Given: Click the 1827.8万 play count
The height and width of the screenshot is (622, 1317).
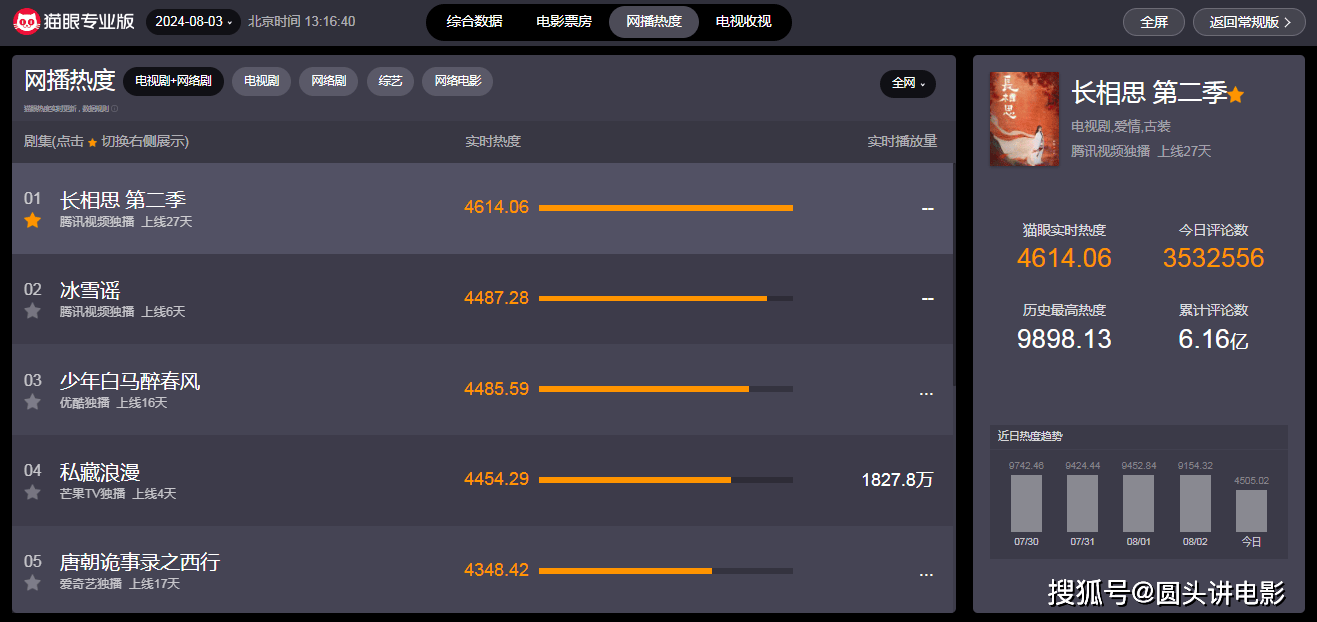Looking at the screenshot, I should click(897, 480).
